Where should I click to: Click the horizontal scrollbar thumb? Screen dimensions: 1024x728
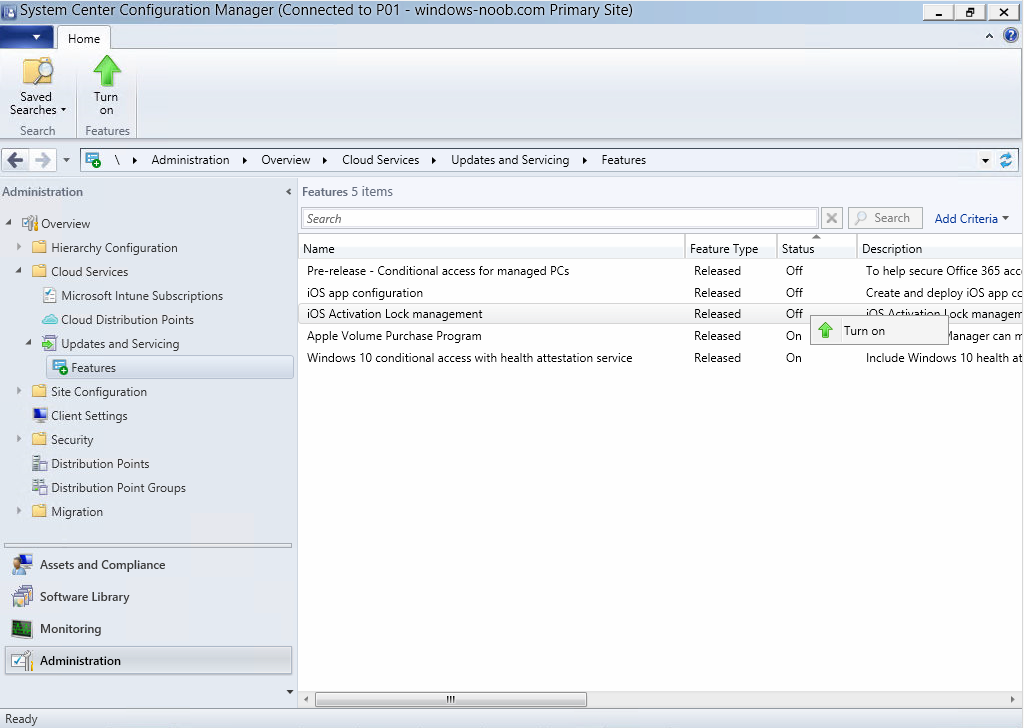pyautogui.click(x=451, y=699)
